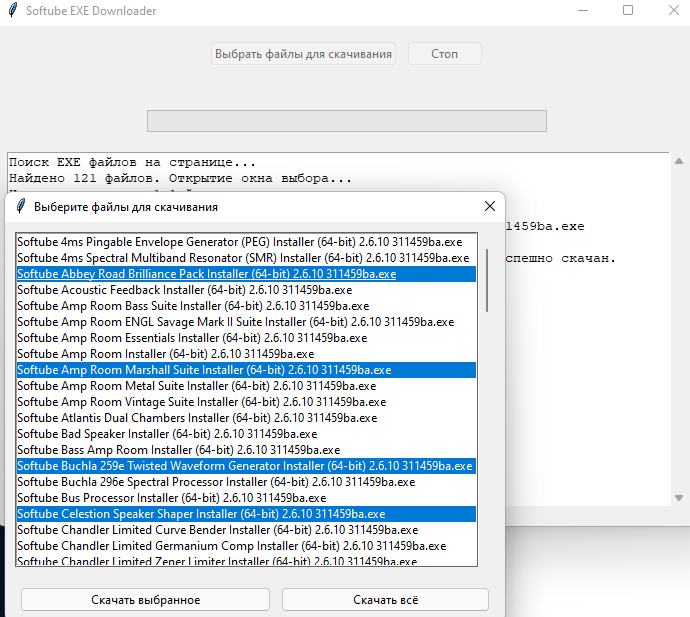690x617 pixels.
Task: Select 'Softube 4ms Spectral Multiband Resonator (SMR)' entry
Action: tap(246, 258)
